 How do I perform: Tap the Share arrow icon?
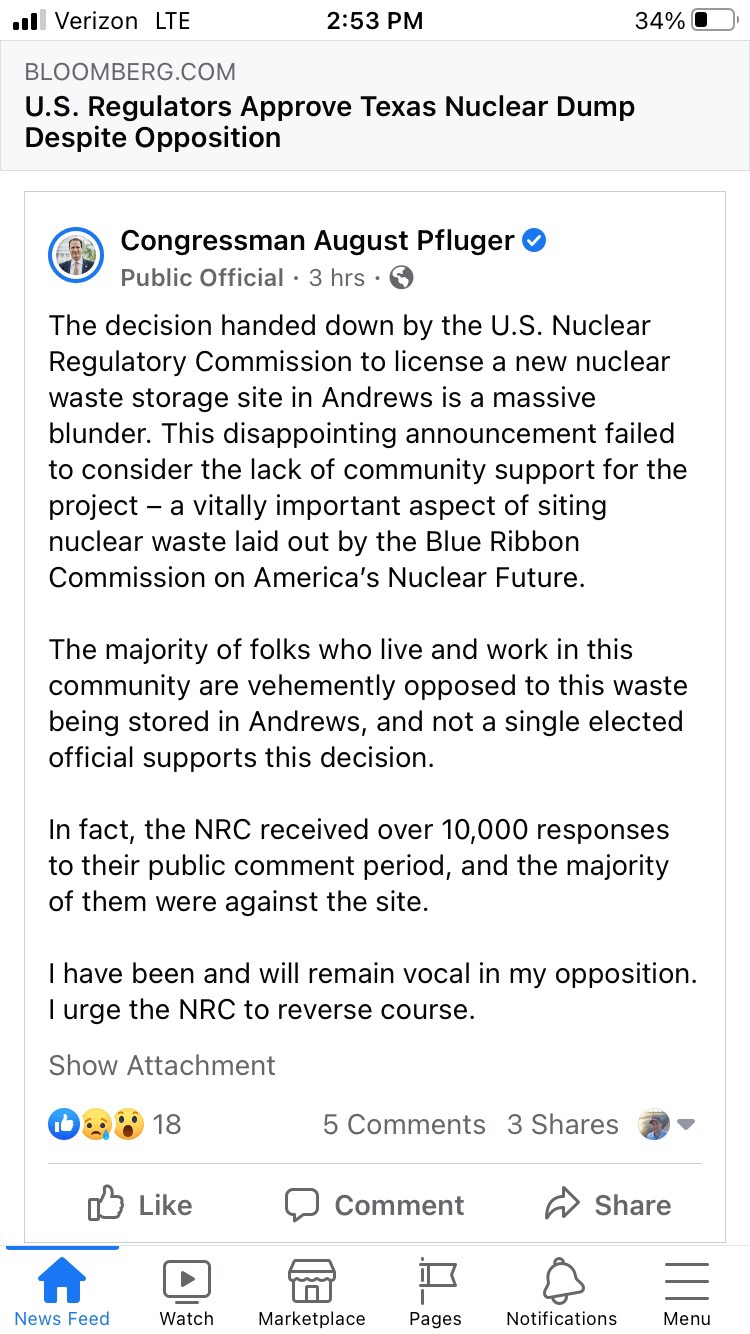coord(562,1204)
